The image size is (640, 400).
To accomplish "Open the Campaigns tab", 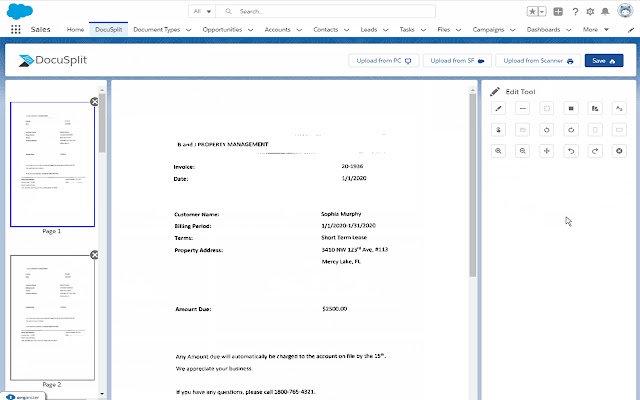I will (x=488, y=29).
